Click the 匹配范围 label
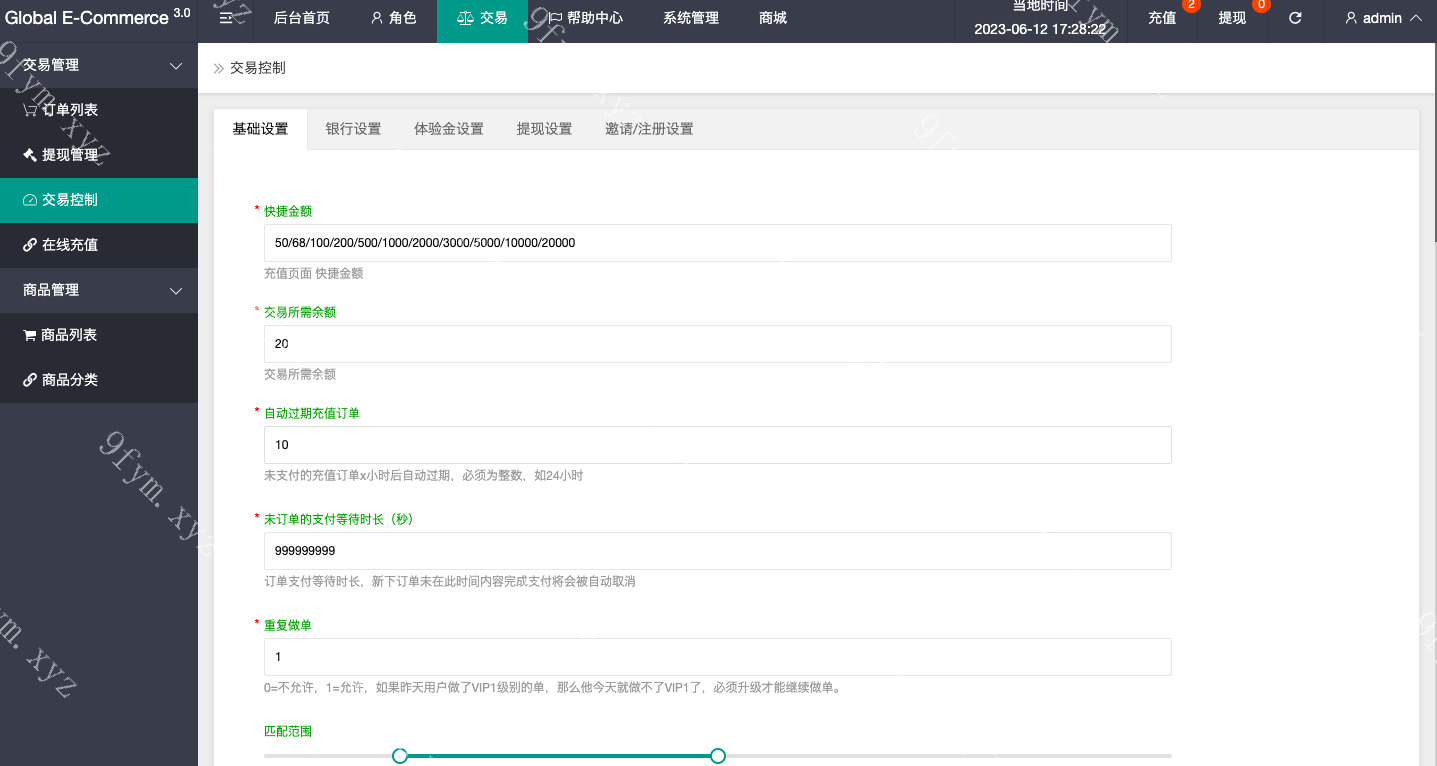1437x766 pixels. click(x=288, y=731)
